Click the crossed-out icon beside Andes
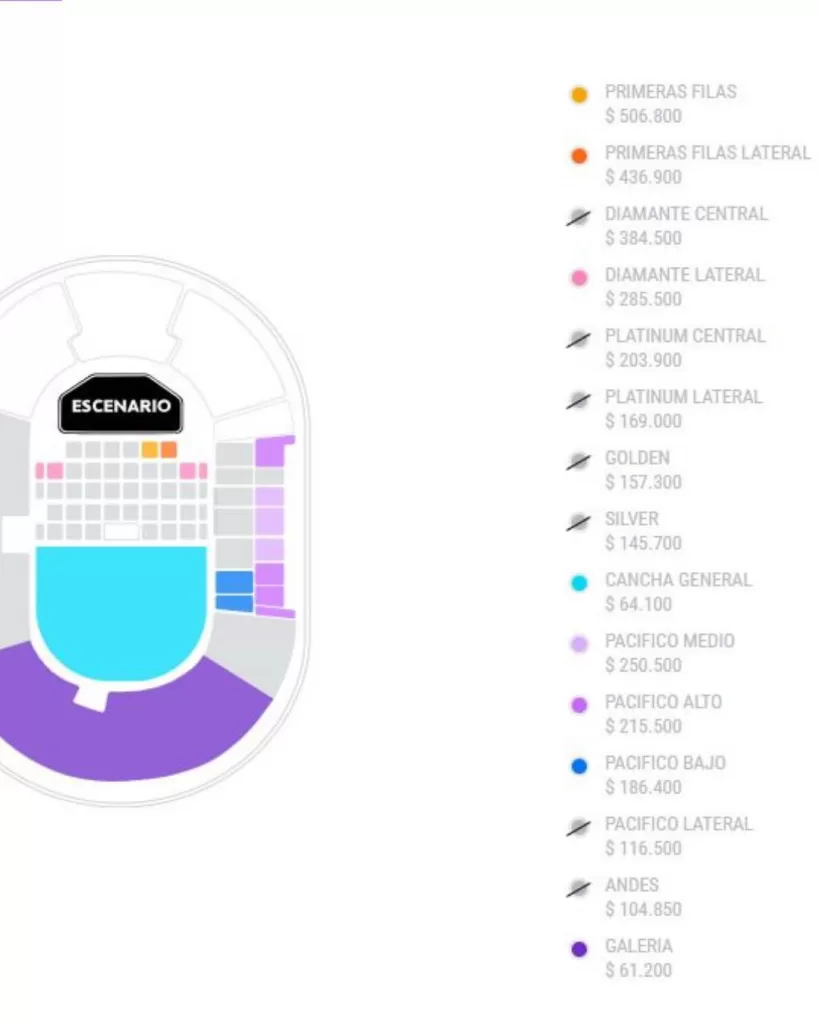819x1024 pixels. click(578, 888)
